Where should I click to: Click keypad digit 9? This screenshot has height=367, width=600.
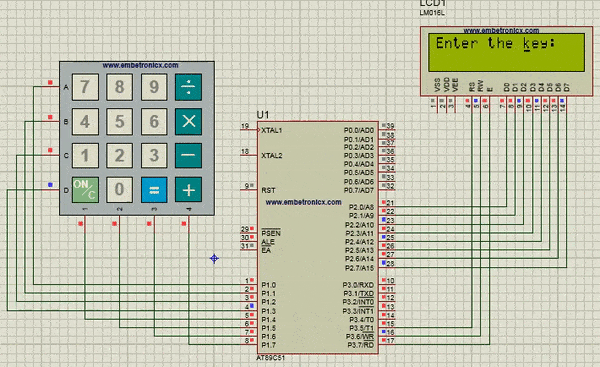pyautogui.click(x=154, y=87)
